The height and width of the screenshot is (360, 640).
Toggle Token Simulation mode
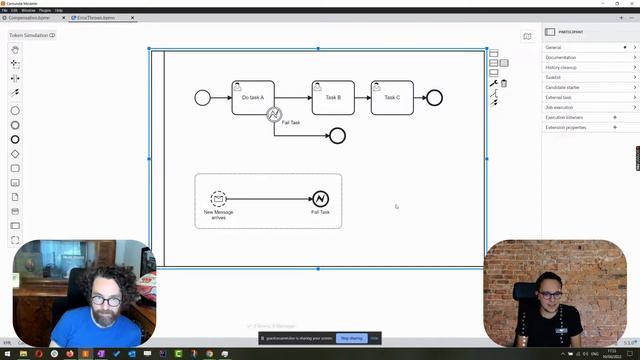tap(32, 35)
